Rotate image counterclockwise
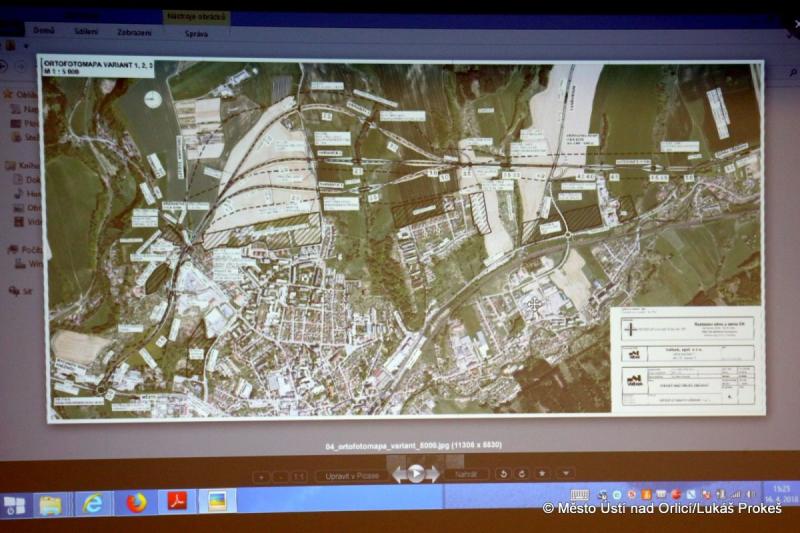The width and height of the screenshot is (800, 533). (x=502, y=474)
